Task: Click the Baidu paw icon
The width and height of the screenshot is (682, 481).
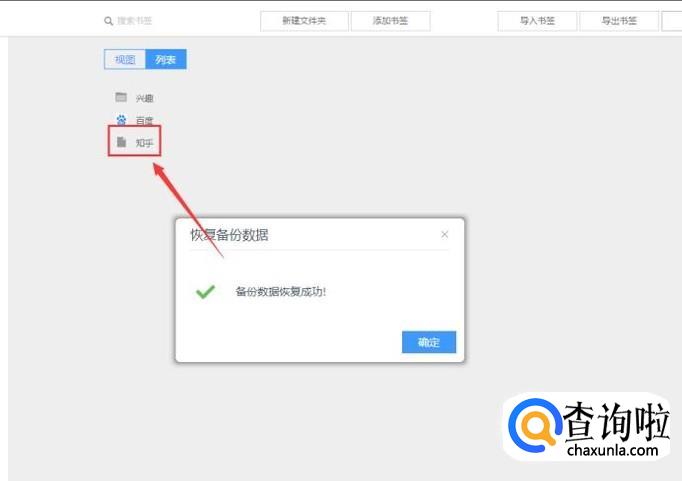Action: (x=121, y=119)
